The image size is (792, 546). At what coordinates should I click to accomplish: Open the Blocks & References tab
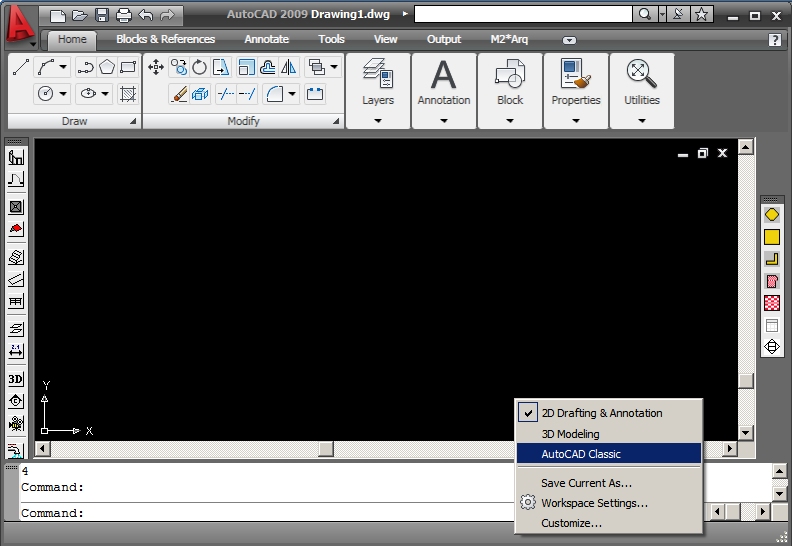[x=165, y=39]
